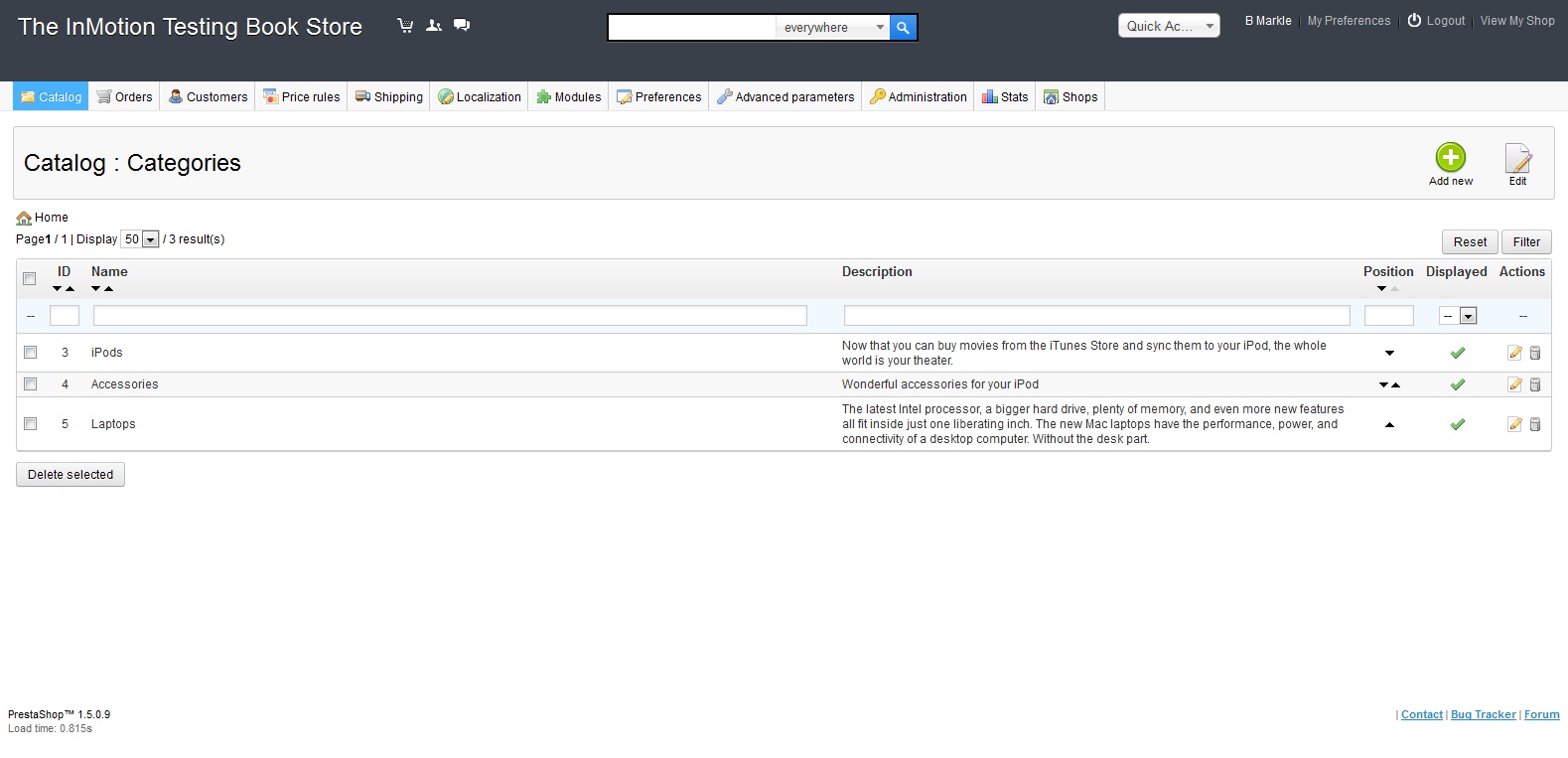Click the Position filter input field
The image size is (1568, 758).
pyautogui.click(x=1389, y=316)
